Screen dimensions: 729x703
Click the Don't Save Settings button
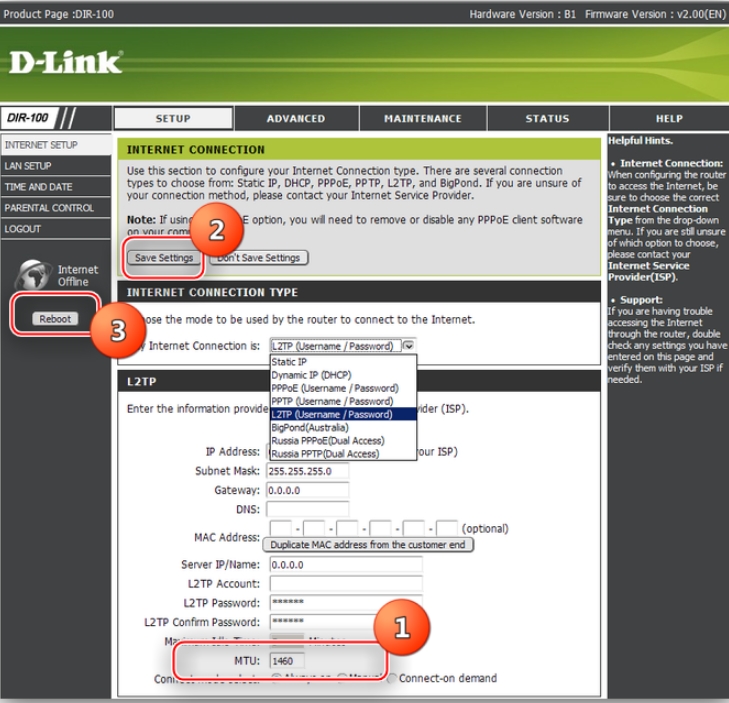[258, 258]
